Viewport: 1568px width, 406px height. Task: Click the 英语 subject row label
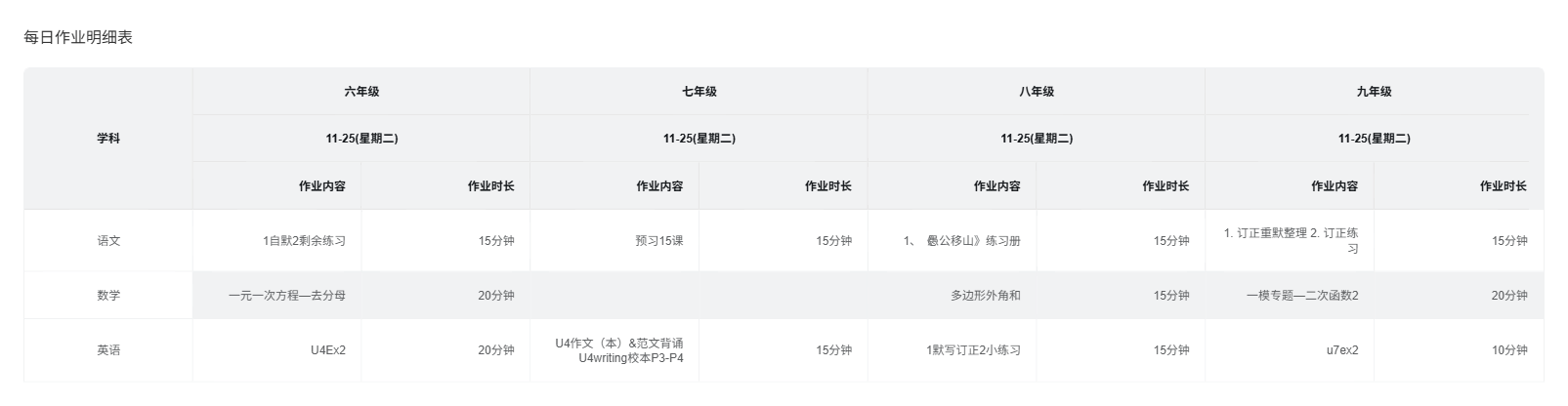[108, 350]
